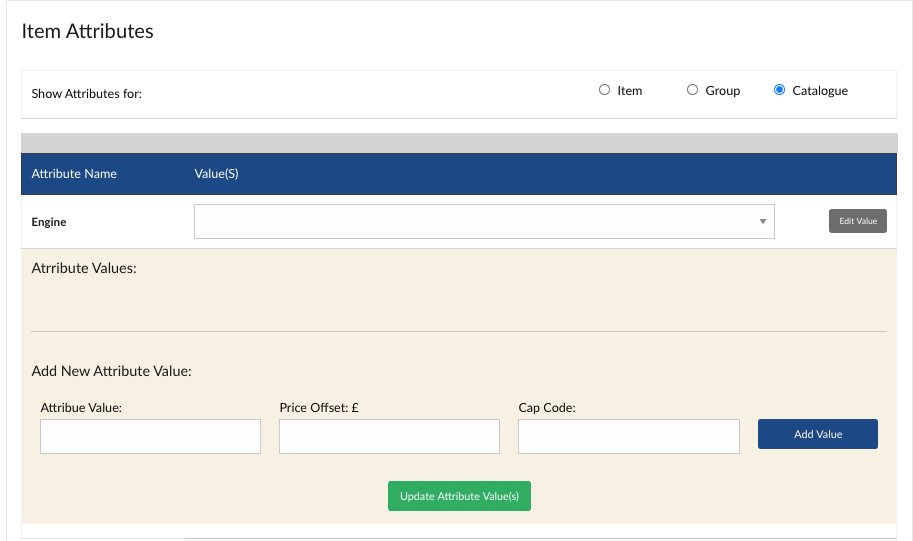Click the Attribute Name column header

(74, 174)
